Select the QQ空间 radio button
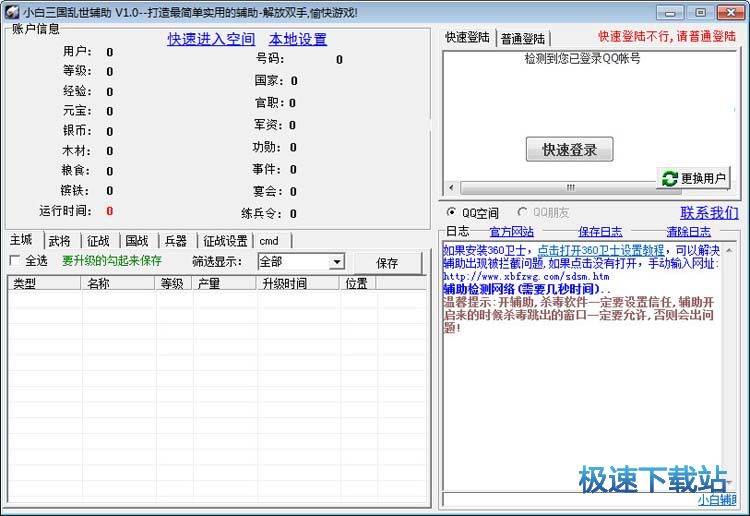This screenshot has width=750, height=516. click(x=451, y=212)
